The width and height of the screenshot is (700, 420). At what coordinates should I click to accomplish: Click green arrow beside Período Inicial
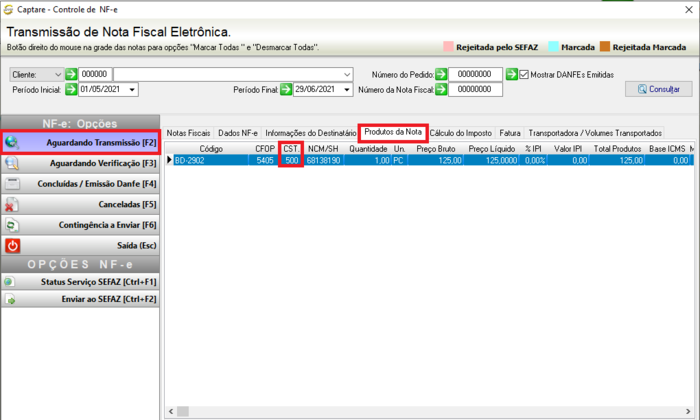pyautogui.click(x=71, y=89)
